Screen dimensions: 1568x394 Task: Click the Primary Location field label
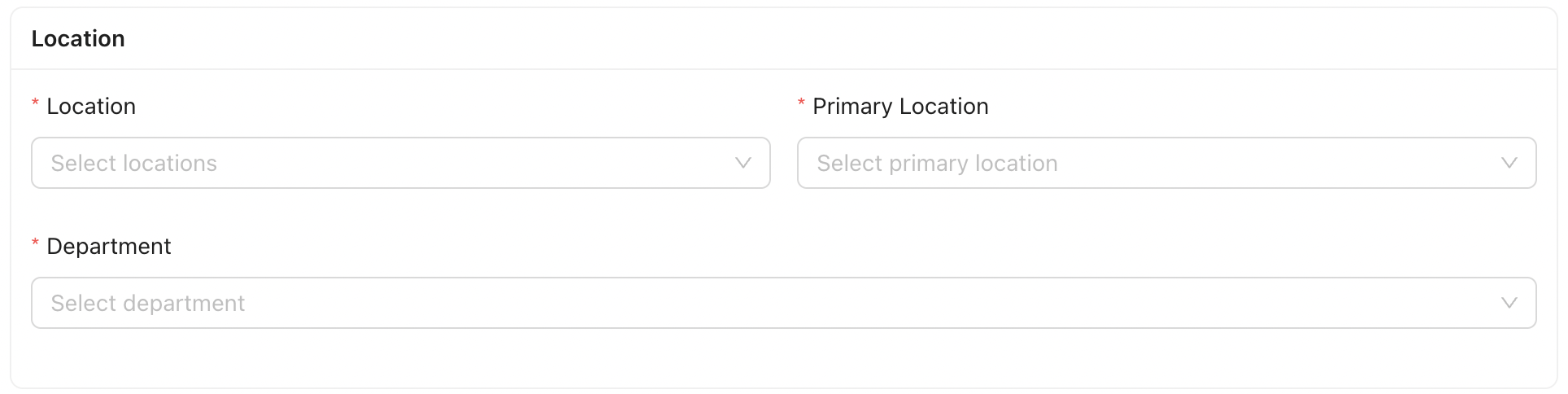(900, 107)
